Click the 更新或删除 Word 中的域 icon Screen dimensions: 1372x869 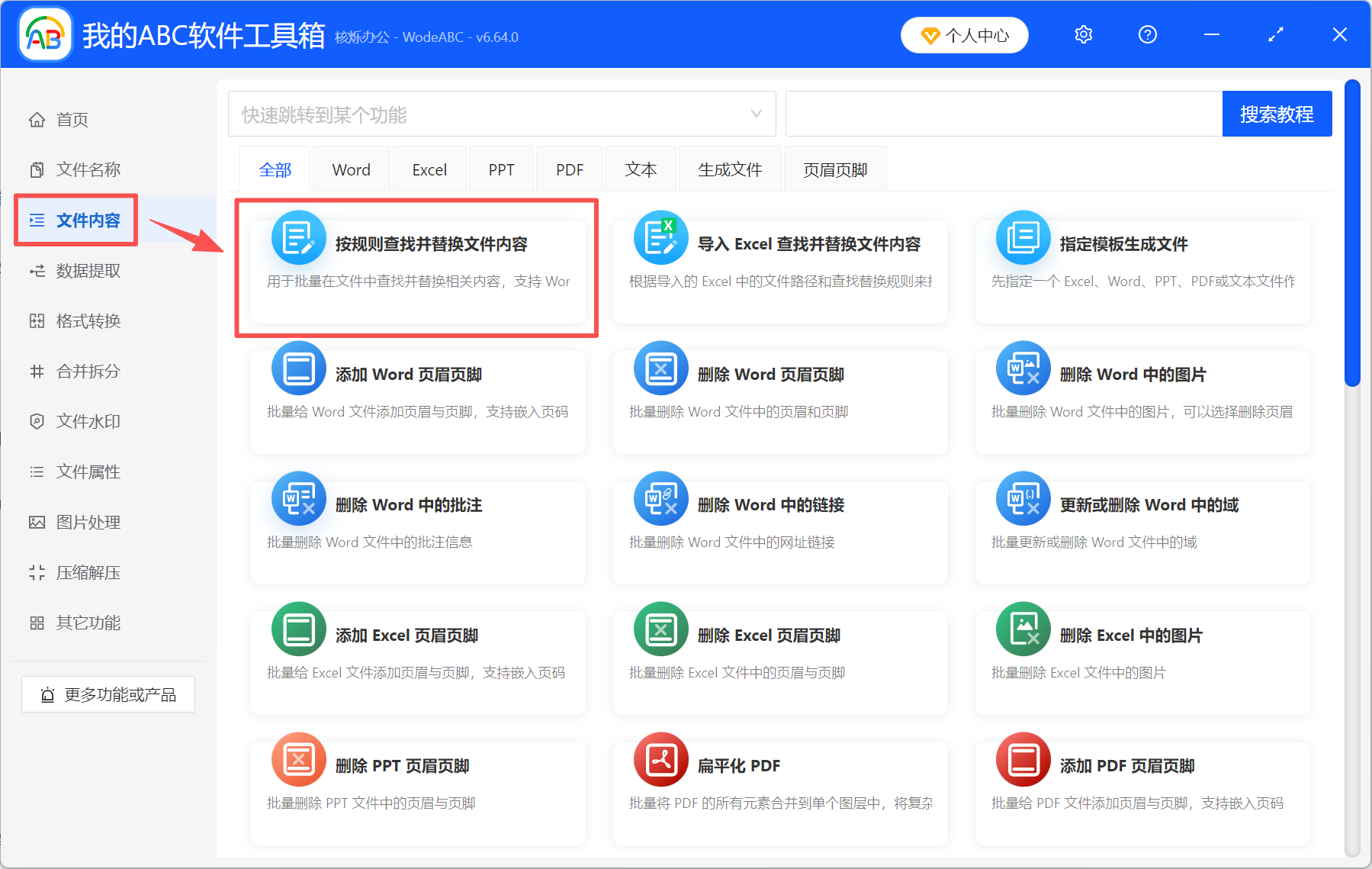[x=1022, y=498]
